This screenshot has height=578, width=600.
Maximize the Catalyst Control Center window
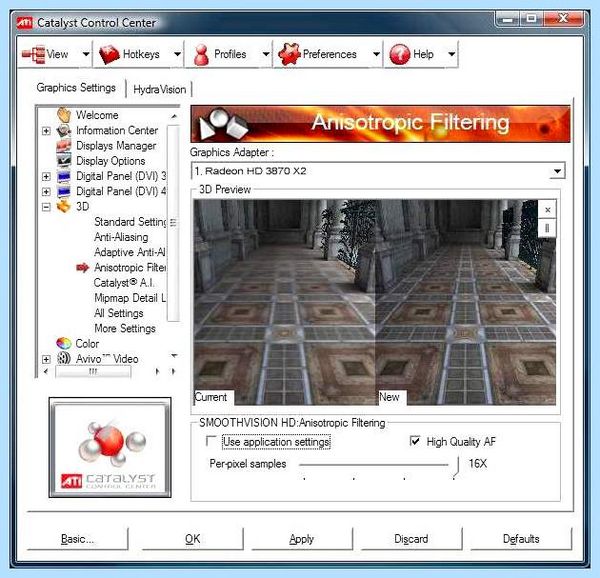[x=531, y=18]
